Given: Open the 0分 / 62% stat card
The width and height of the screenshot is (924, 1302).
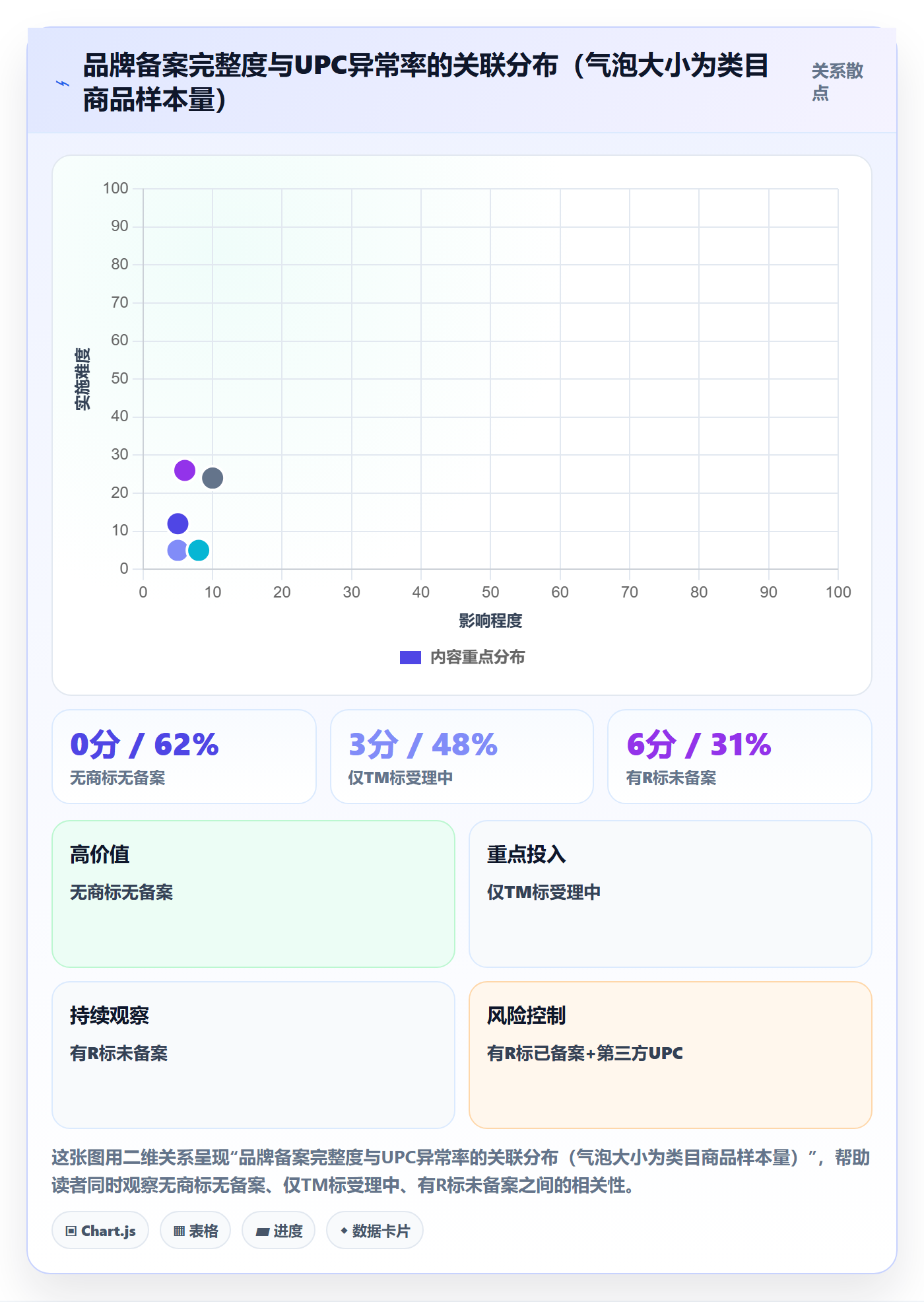Looking at the screenshot, I should pos(184,757).
